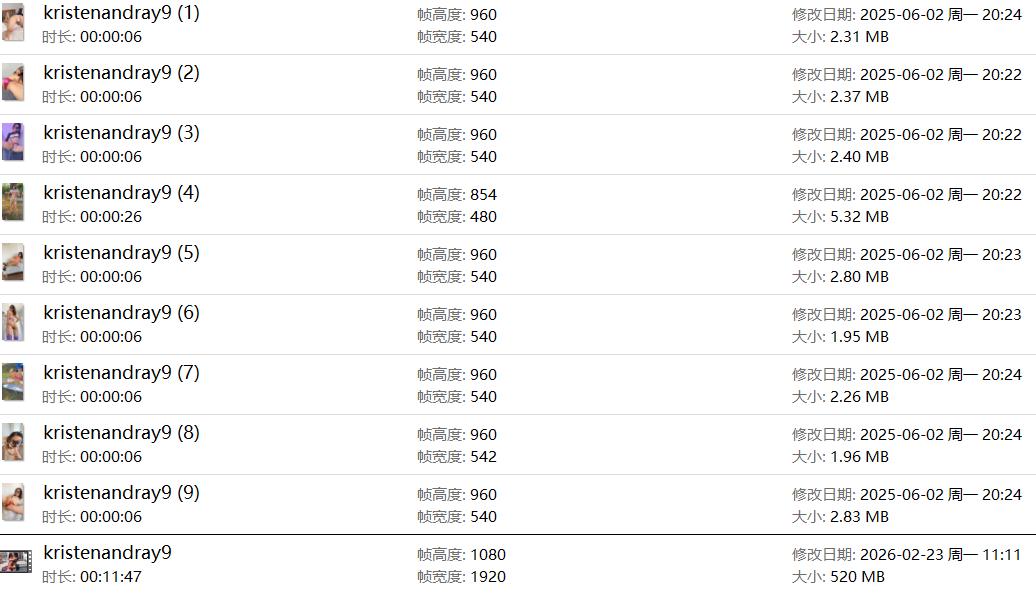Click the thumbnail of kristenandray9 (1)
Image resolution: width=1036 pixels, height=593 pixels.
[13, 23]
